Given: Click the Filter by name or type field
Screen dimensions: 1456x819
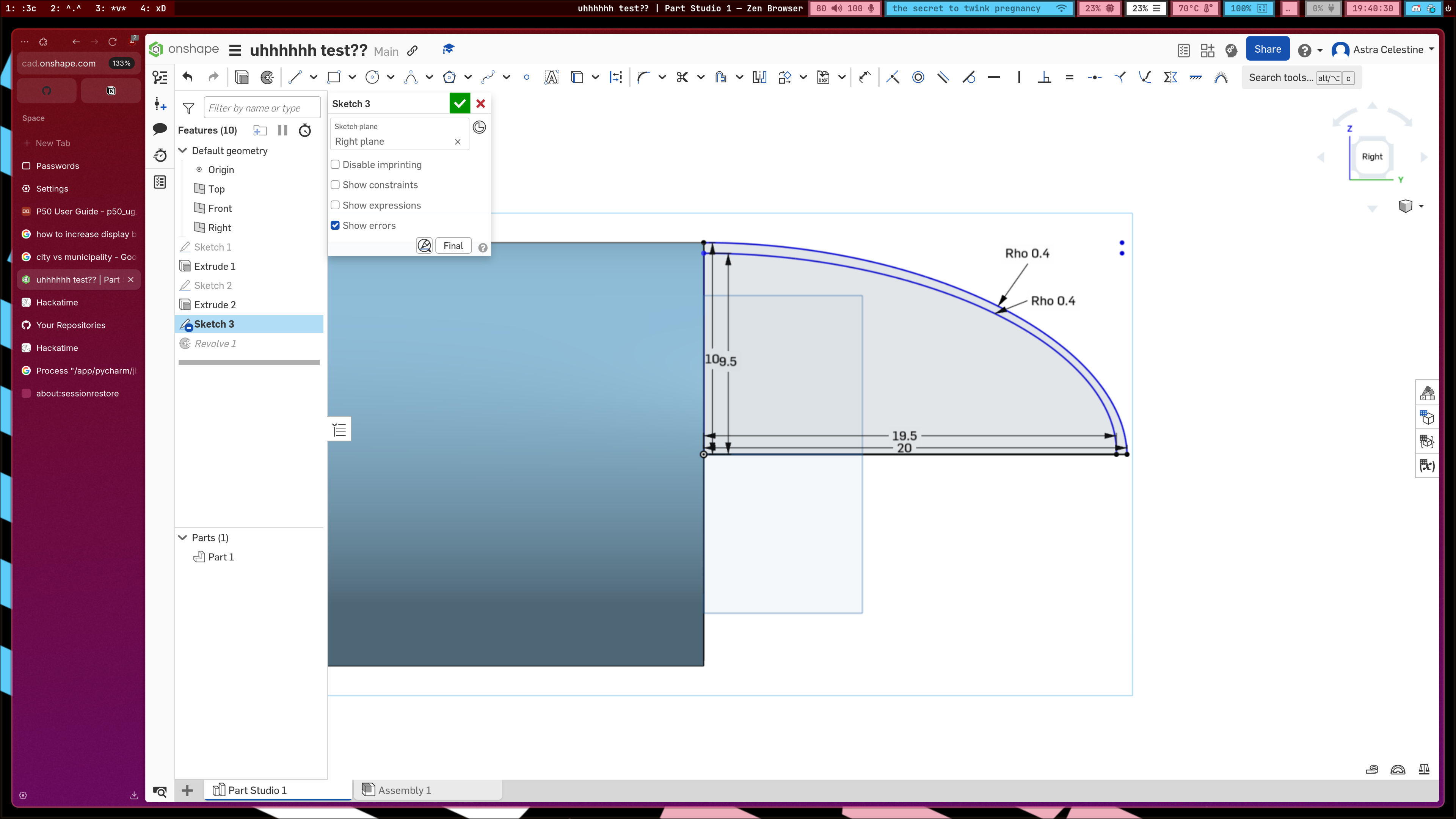Looking at the screenshot, I should tap(262, 108).
